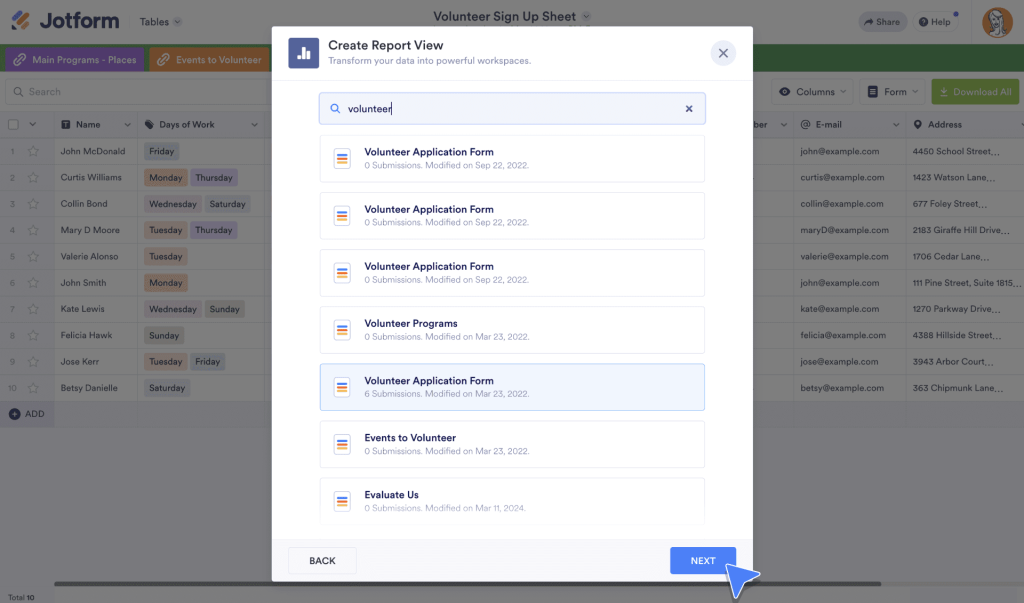Screen dimensions: 1024x603
Task: Click the BACK button
Action: click(x=322, y=561)
